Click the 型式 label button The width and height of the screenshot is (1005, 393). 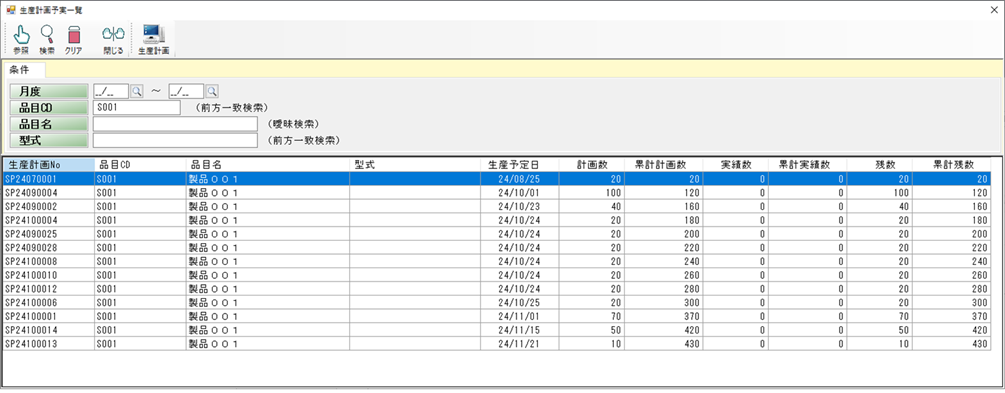point(49,140)
